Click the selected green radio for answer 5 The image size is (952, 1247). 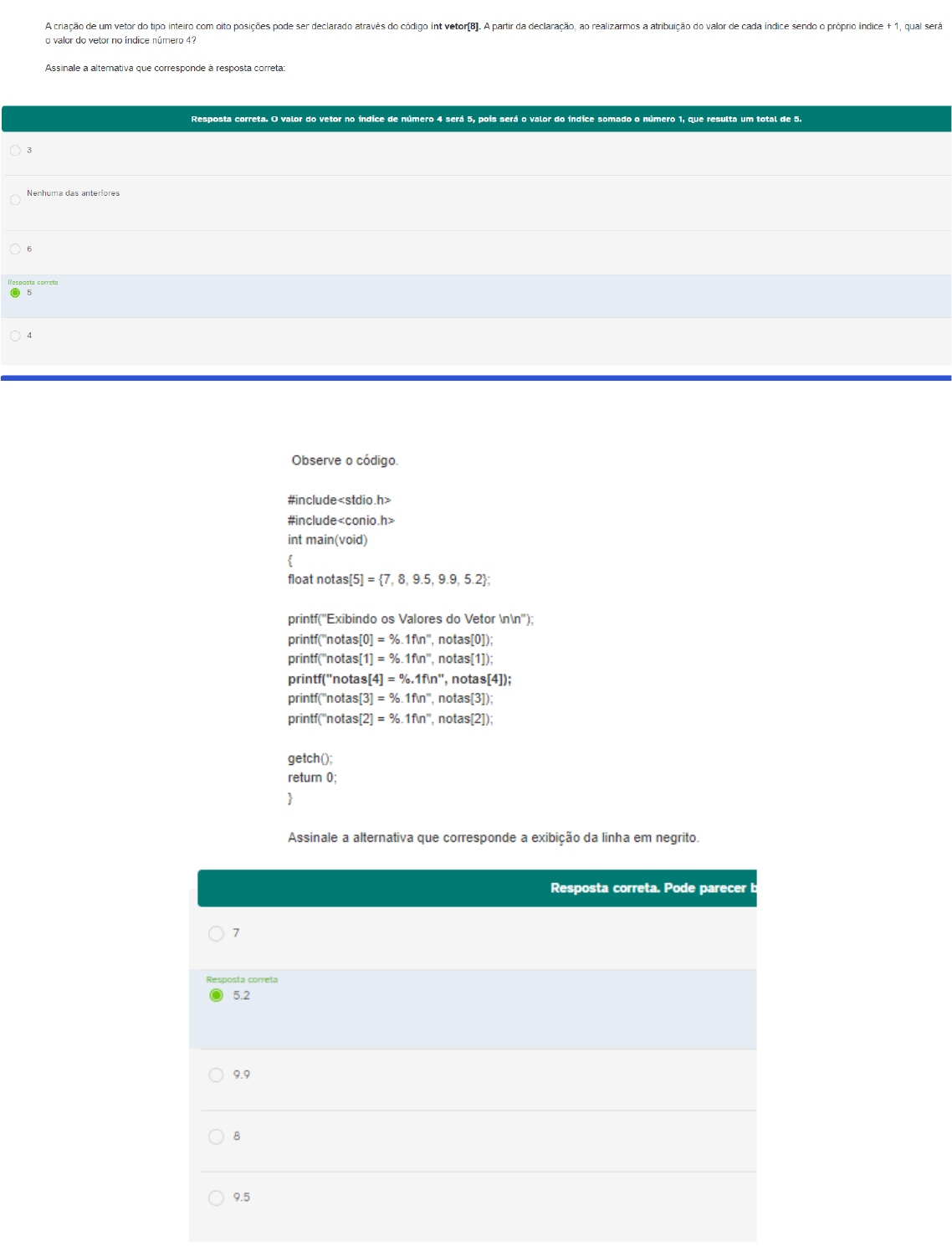(15, 293)
